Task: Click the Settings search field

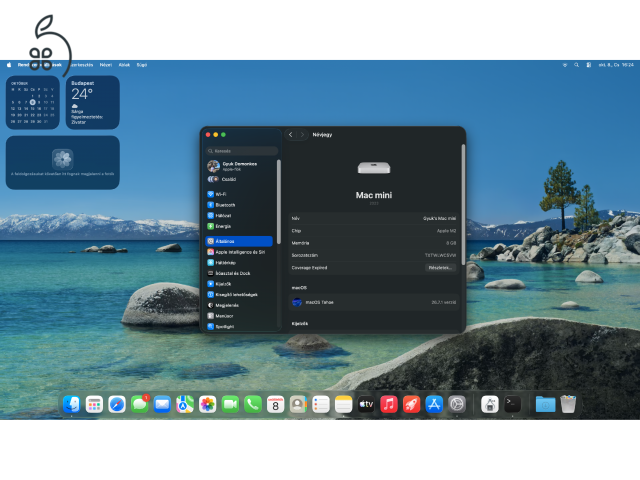Action: (242, 151)
